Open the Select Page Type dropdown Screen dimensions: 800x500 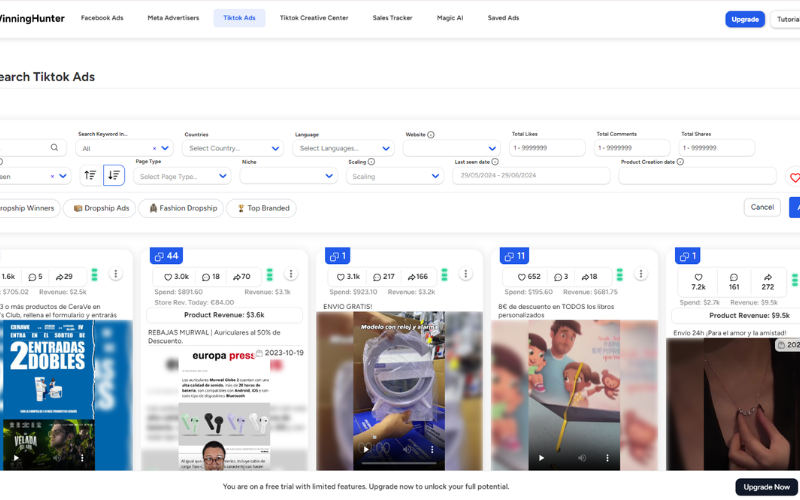click(x=182, y=176)
